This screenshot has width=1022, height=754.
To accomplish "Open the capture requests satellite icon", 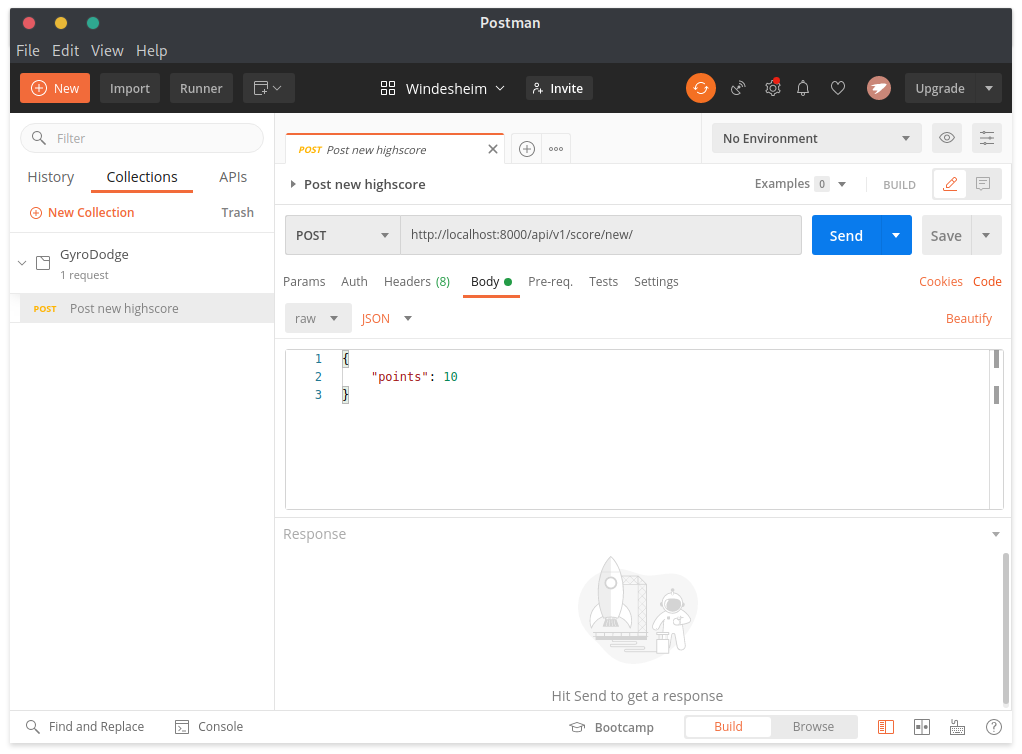I will 738,88.
